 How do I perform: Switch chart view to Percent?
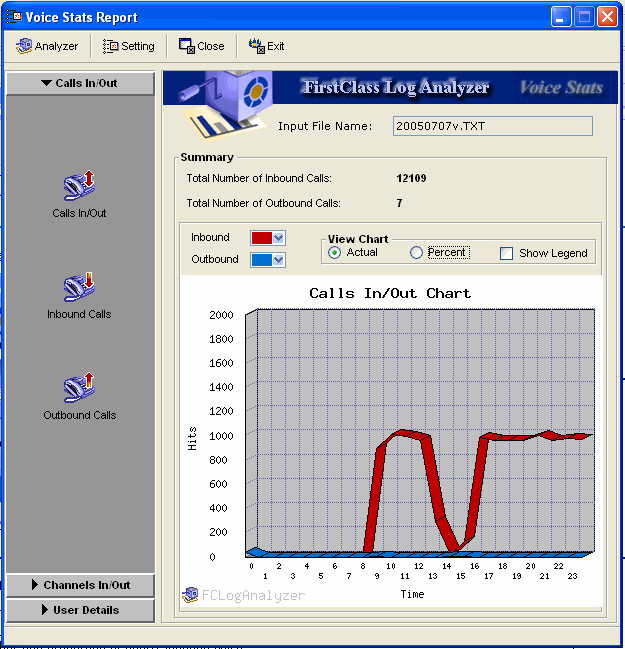[417, 253]
